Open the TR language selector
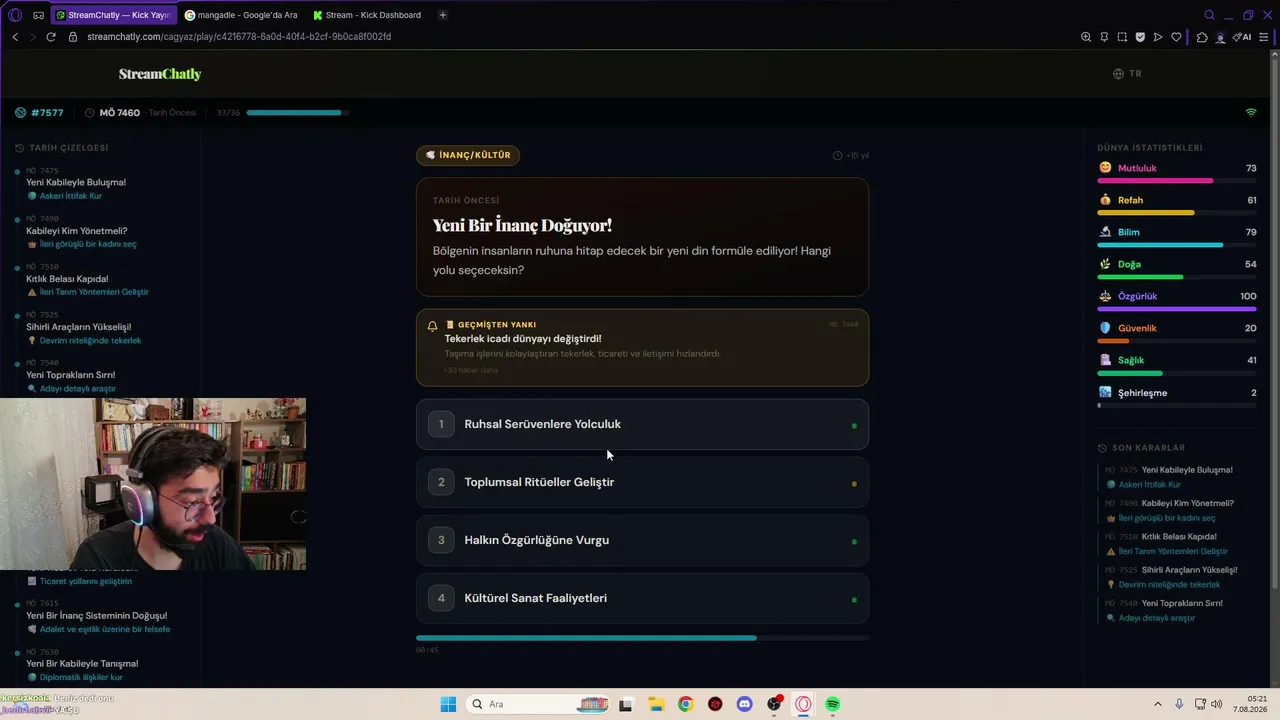1280x720 pixels. pos(1127,74)
